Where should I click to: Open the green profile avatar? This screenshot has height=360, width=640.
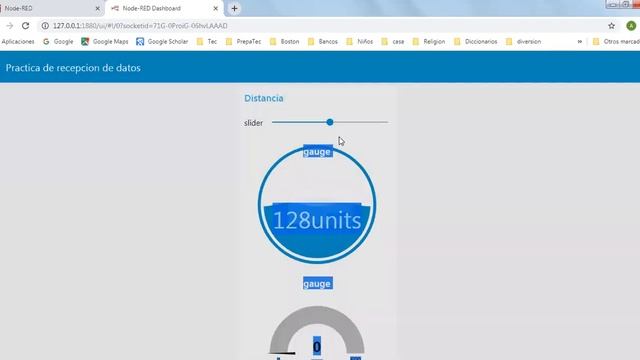click(x=631, y=26)
